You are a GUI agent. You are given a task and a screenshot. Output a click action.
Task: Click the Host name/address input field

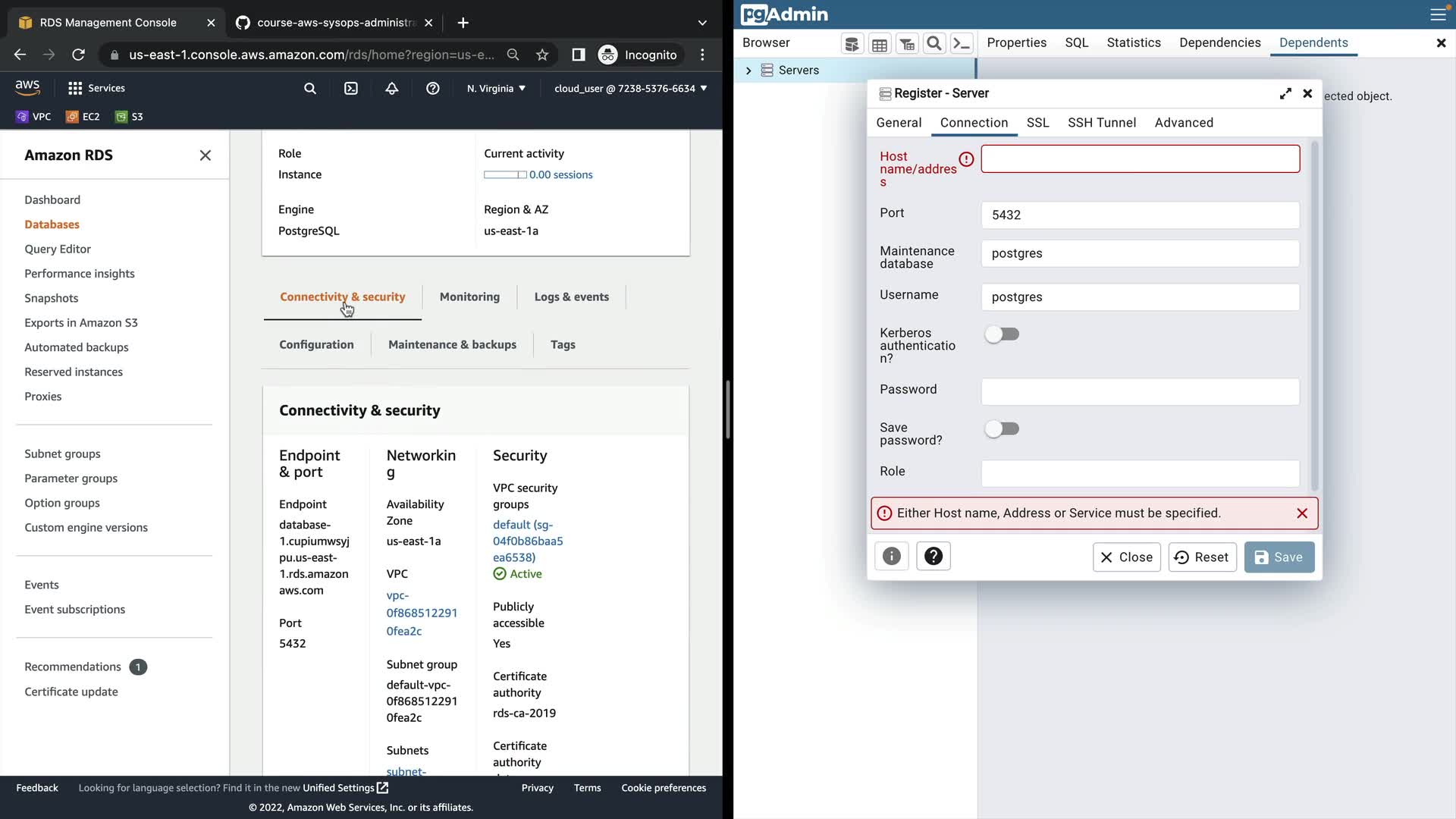click(x=1140, y=159)
